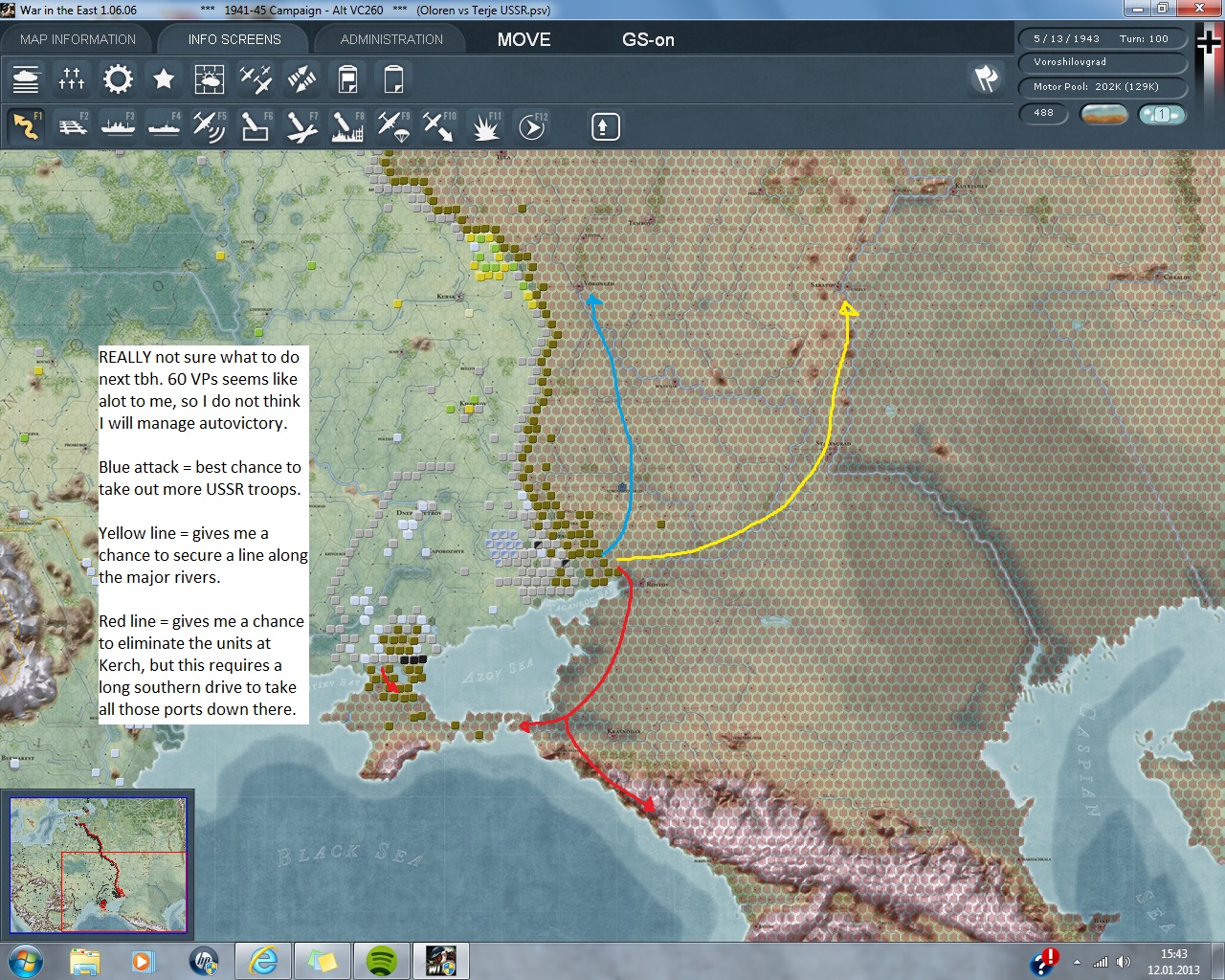Click the minimap overview in the corner
The image size is (1225, 980).
pyautogui.click(x=98, y=865)
